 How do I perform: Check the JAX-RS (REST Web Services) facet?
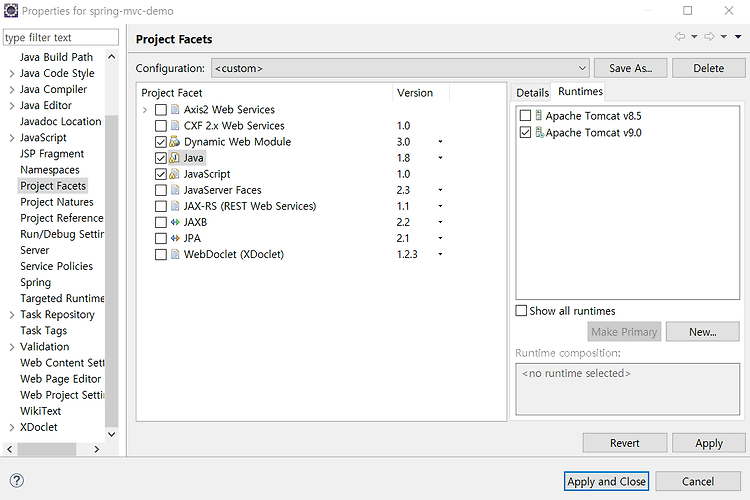(x=161, y=206)
